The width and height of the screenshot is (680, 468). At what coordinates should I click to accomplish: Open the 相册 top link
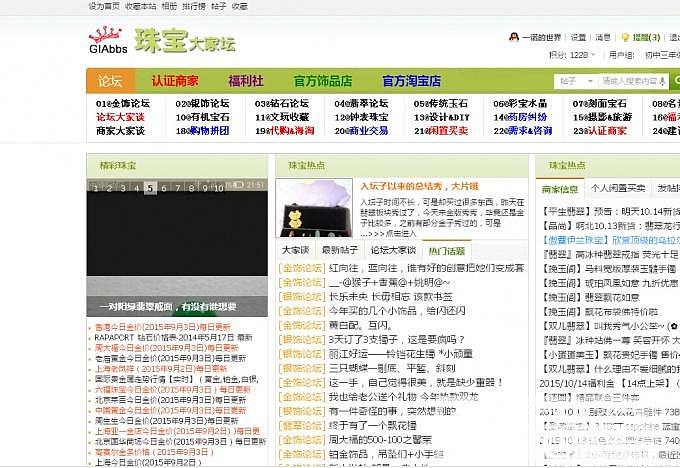[170, 7]
